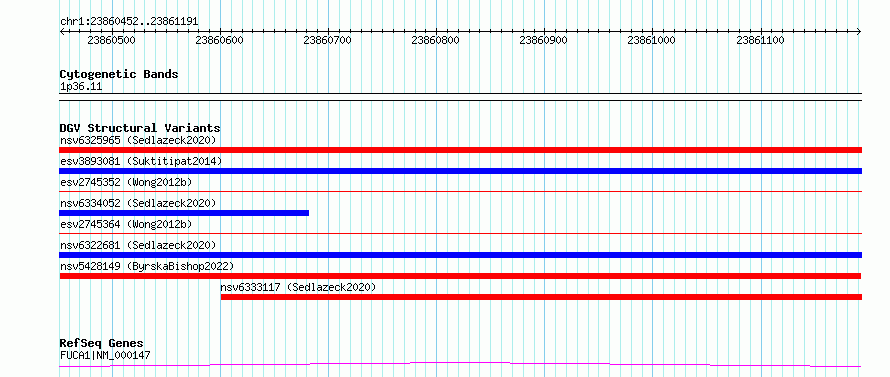Image resolution: width=890 pixels, height=377 pixels.
Task: Open the esv2745364 (Wong2012b) variant label
Action: click(126, 224)
